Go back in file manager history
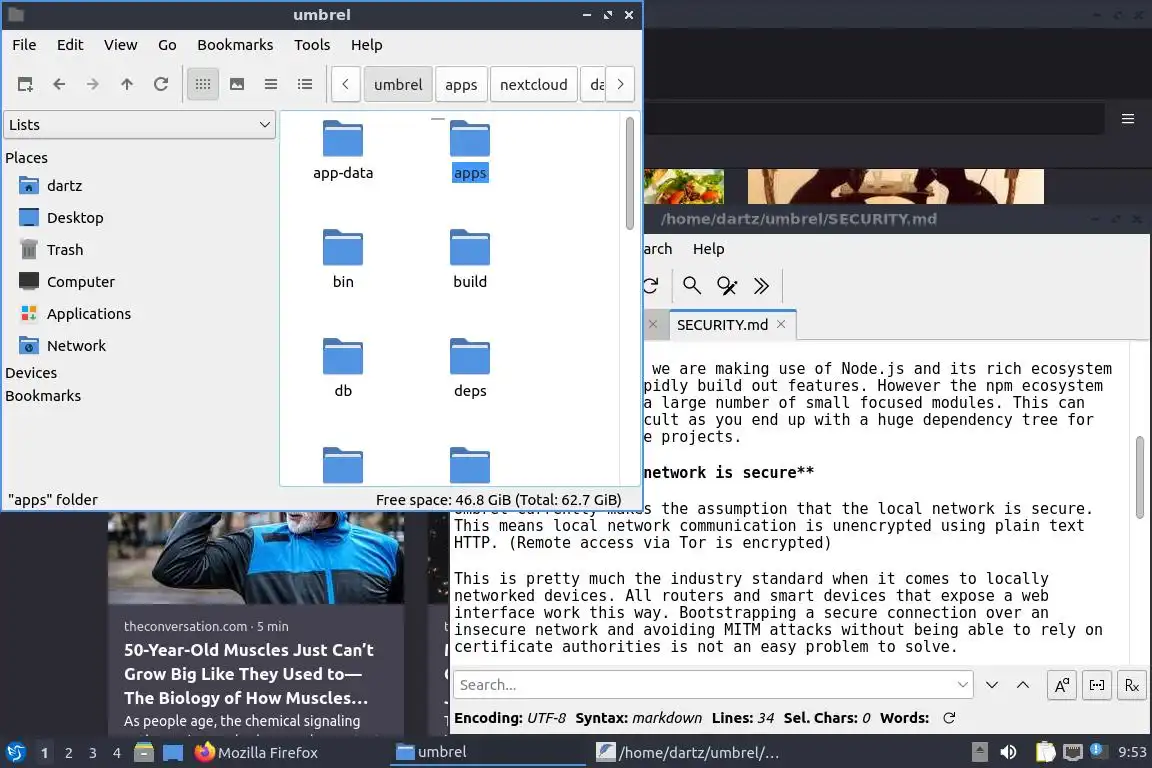This screenshot has width=1152, height=768. [59, 85]
